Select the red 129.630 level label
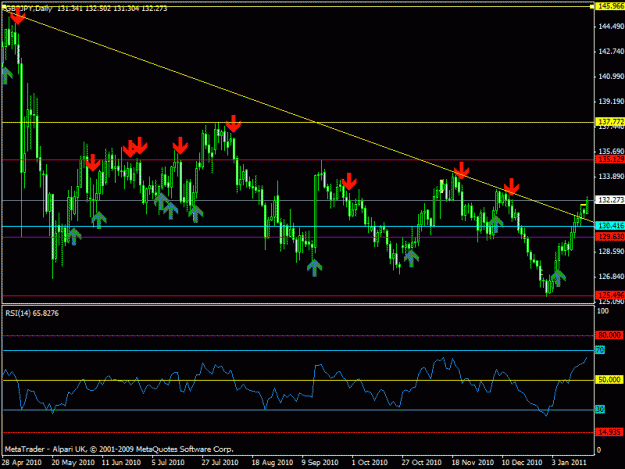 pyautogui.click(x=610, y=237)
